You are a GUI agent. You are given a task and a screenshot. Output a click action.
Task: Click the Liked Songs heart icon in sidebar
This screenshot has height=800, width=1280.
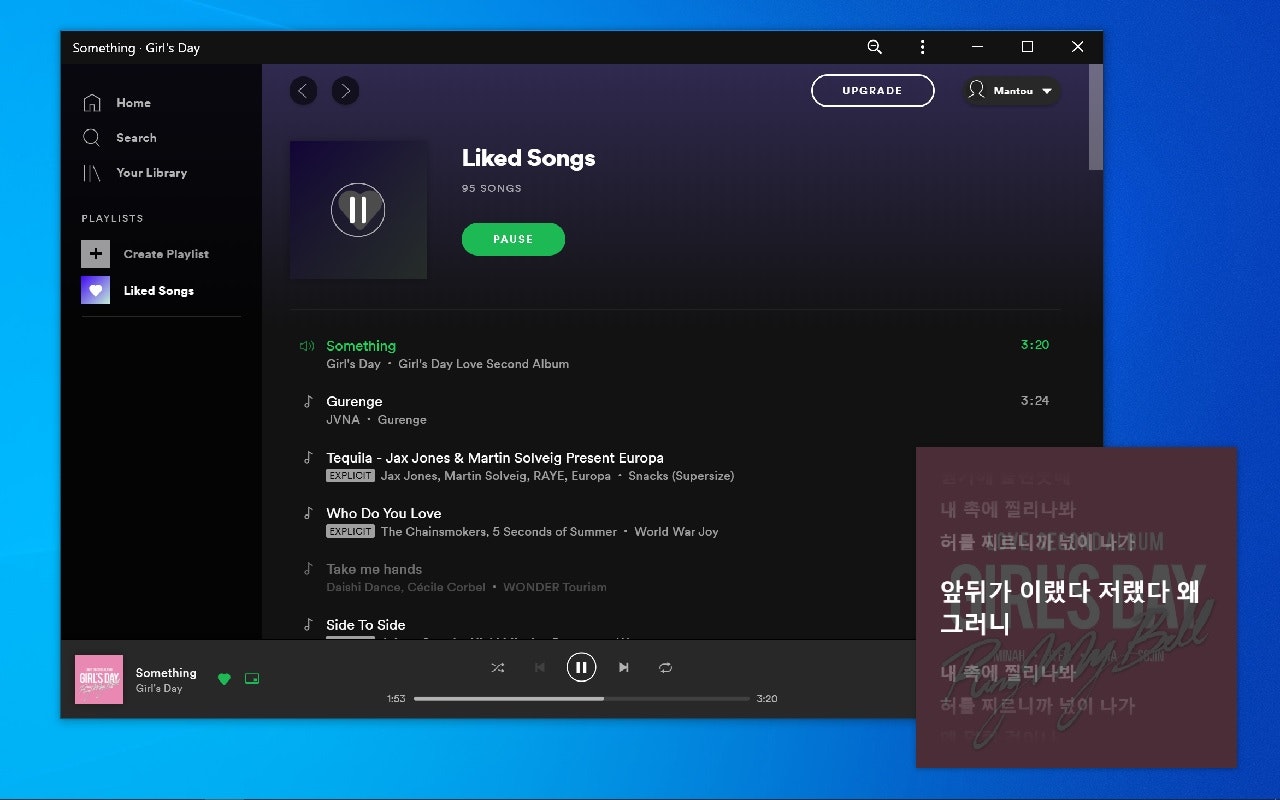(95, 290)
